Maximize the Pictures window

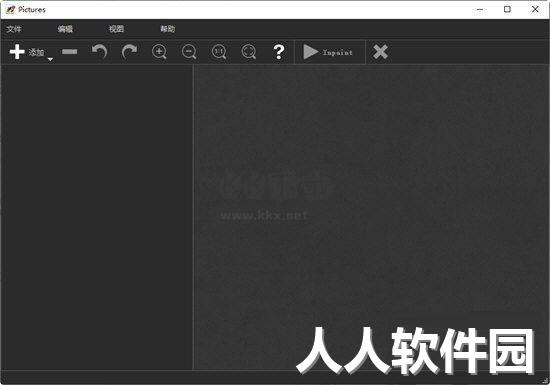pos(507,9)
